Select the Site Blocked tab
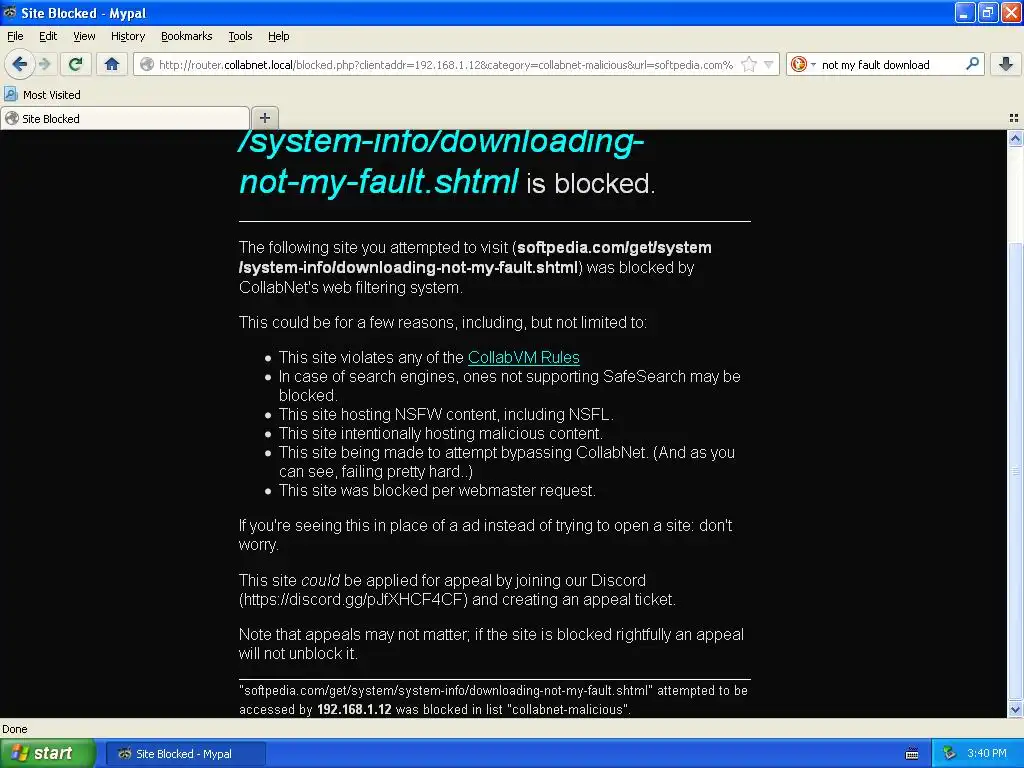 click(125, 118)
